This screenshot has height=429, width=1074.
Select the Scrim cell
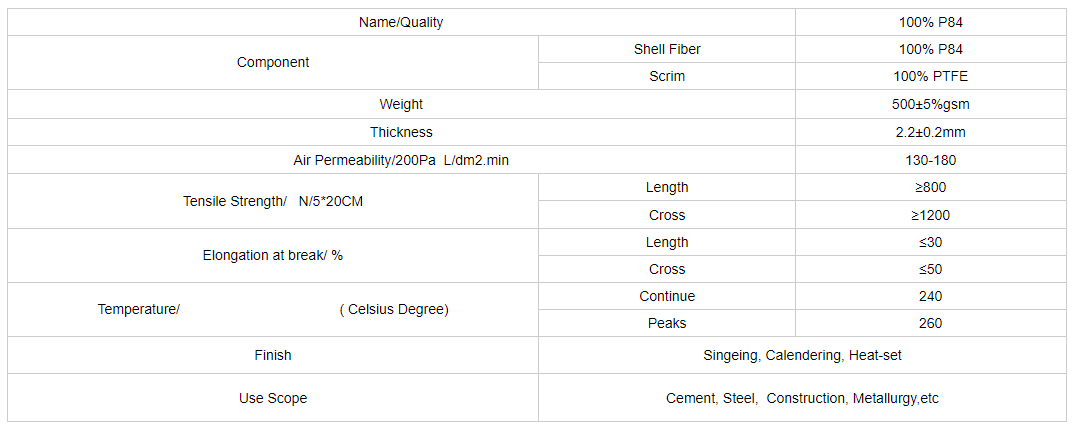(x=666, y=76)
